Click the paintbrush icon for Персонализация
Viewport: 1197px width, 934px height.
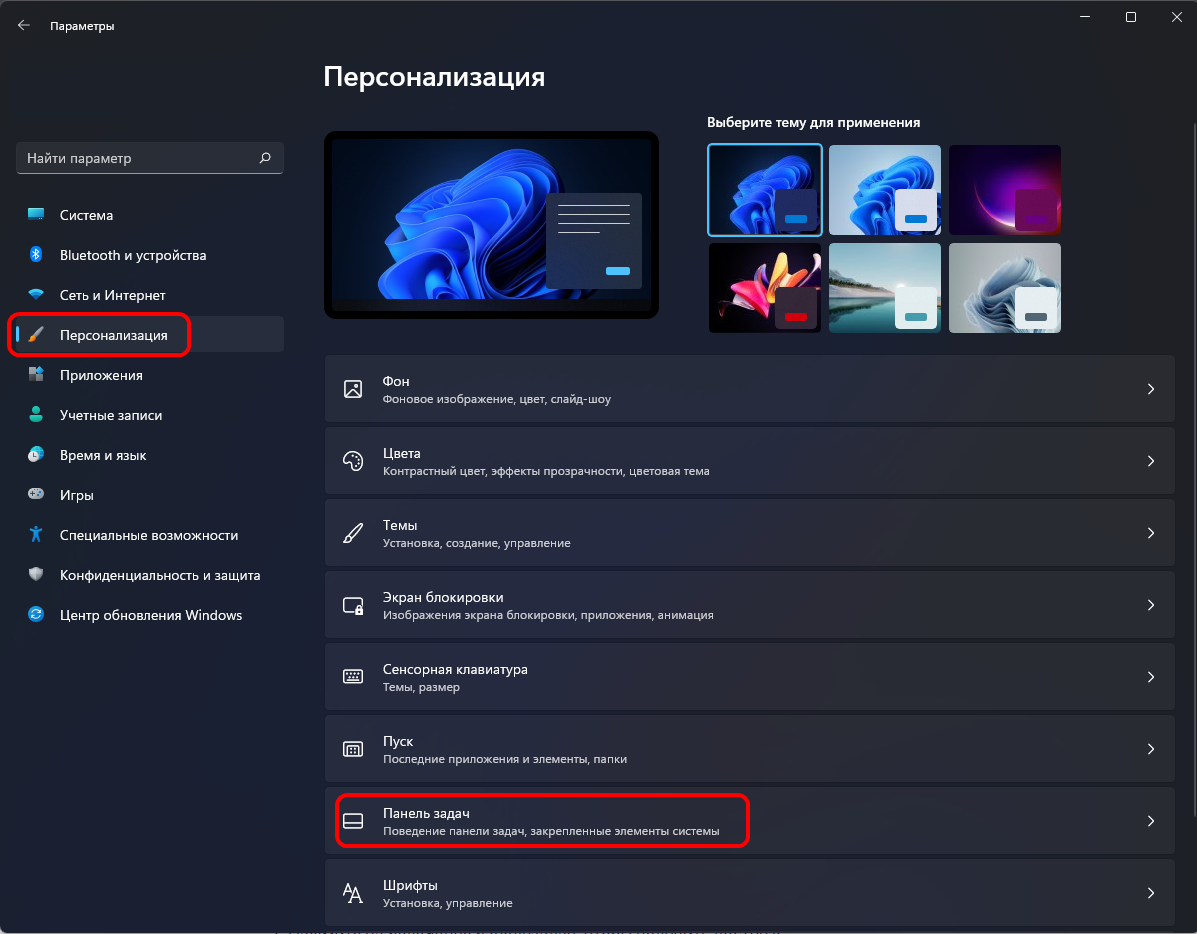36,334
